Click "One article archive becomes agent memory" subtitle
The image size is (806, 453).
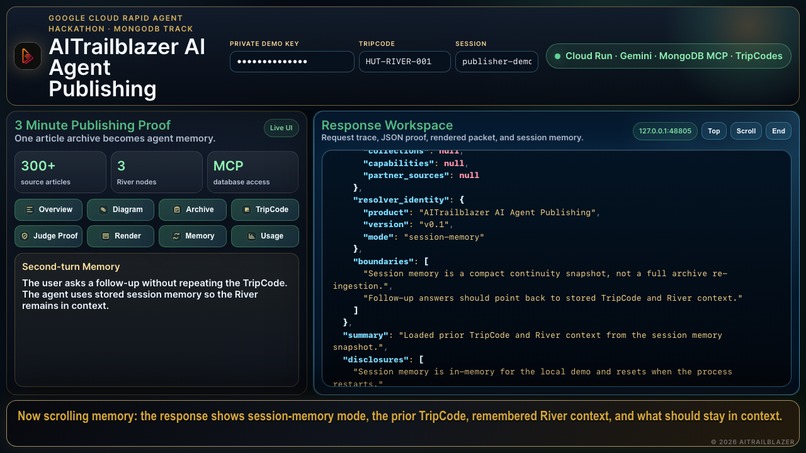tap(115, 138)
